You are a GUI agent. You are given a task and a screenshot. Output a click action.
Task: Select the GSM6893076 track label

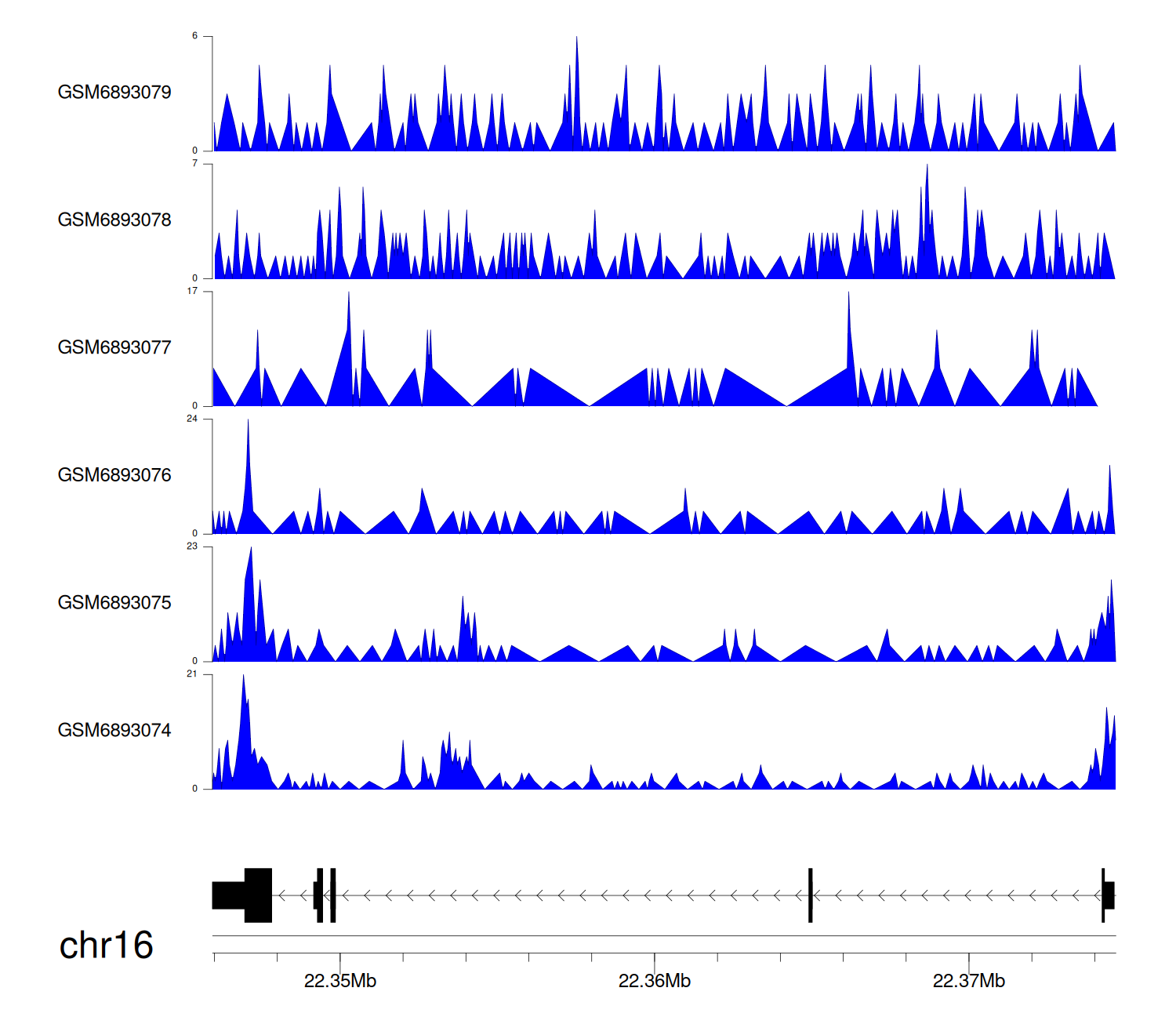[114, 475]
